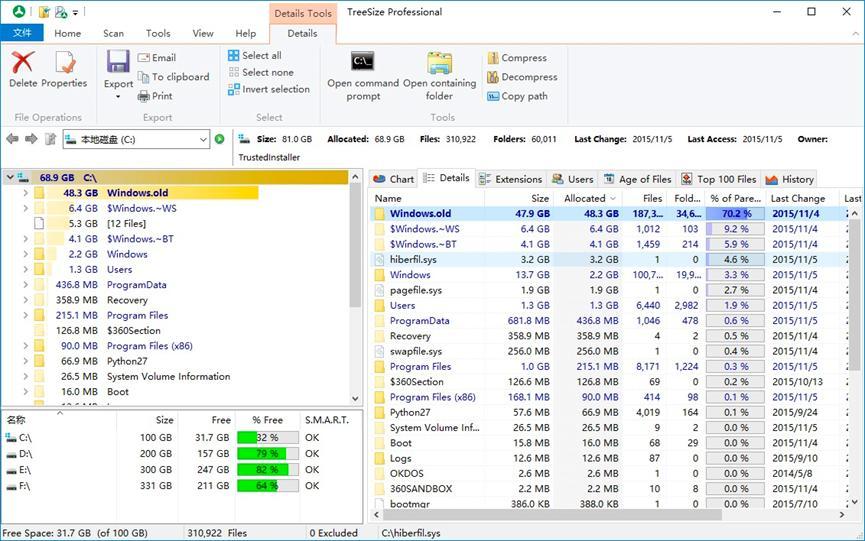Image resolution: width=865 pixels, height=541 pixels.
Task: Click the Open command prompt icon
Action: 362,65
